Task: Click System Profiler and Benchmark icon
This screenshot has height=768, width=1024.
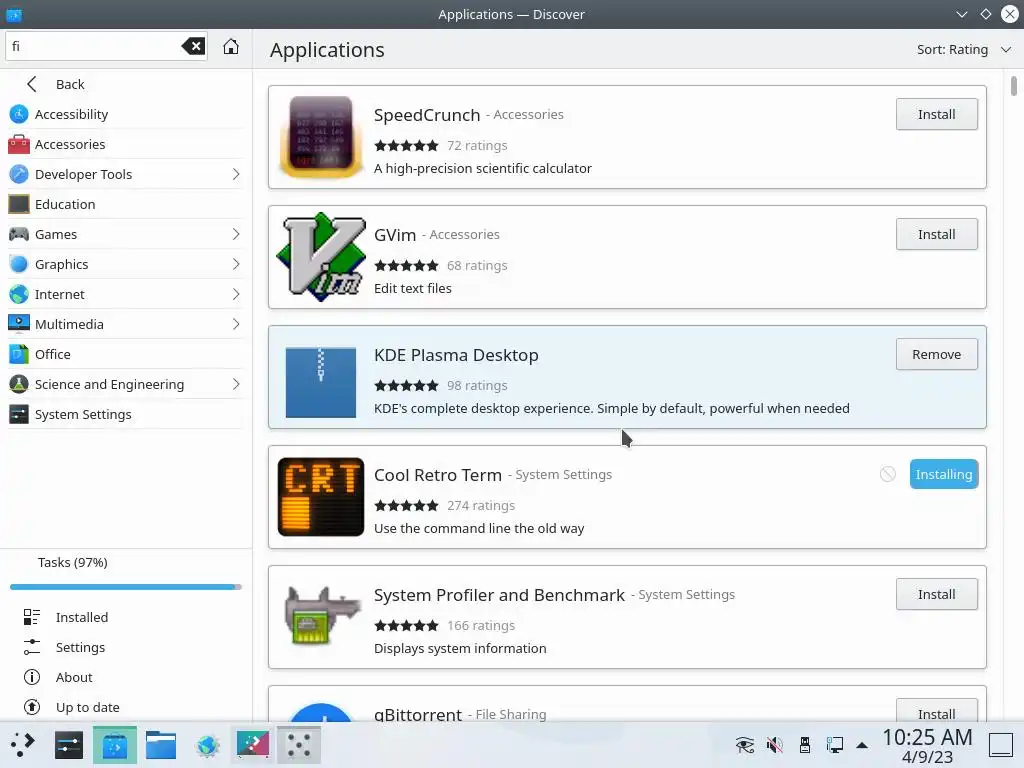Action: (322, 616)
